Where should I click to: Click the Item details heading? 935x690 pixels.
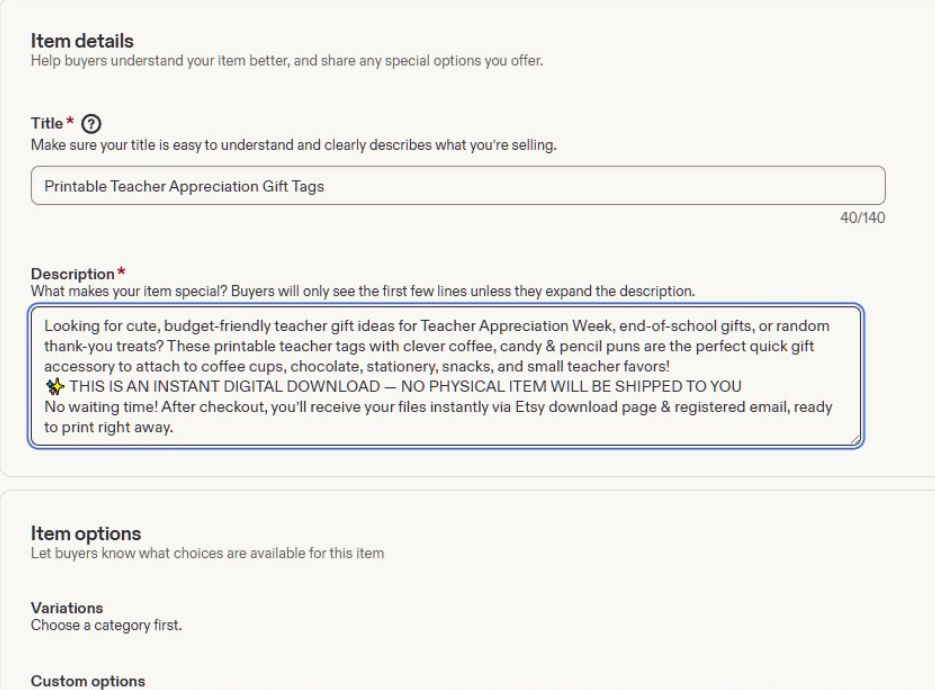pyautogui.click(x=82, y=41)
